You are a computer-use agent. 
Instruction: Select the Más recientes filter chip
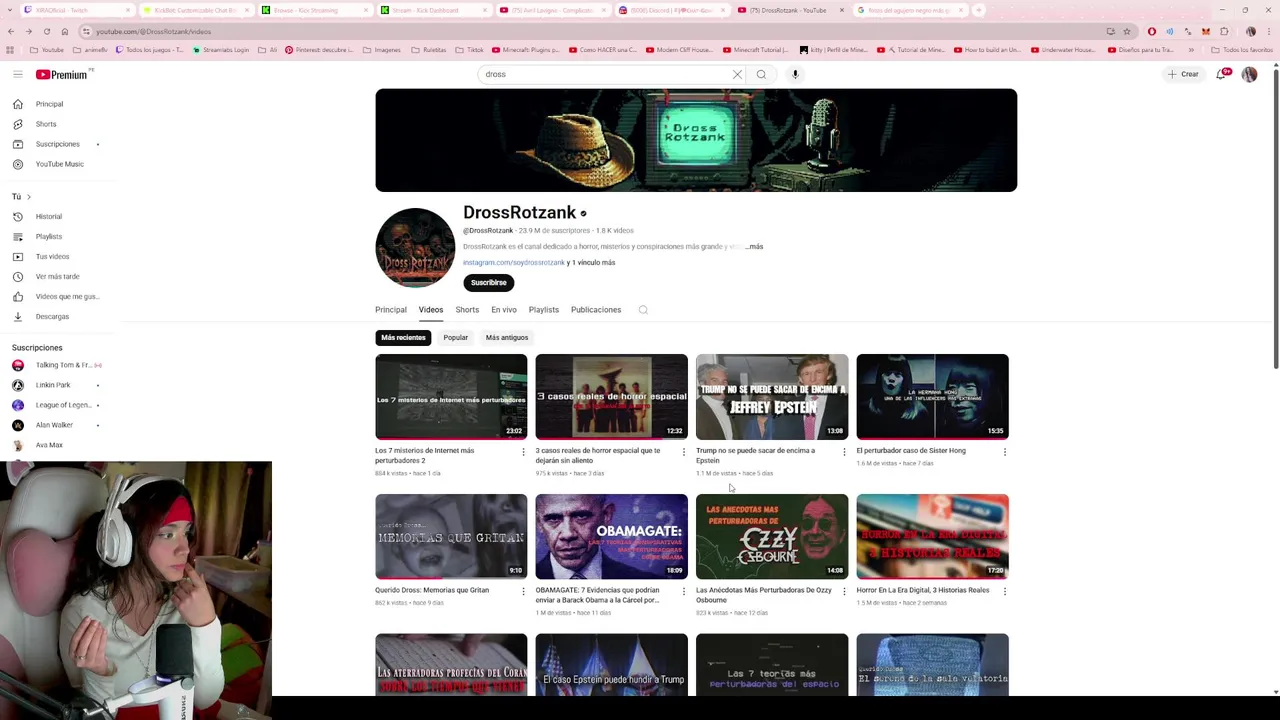tap(403, 338)
